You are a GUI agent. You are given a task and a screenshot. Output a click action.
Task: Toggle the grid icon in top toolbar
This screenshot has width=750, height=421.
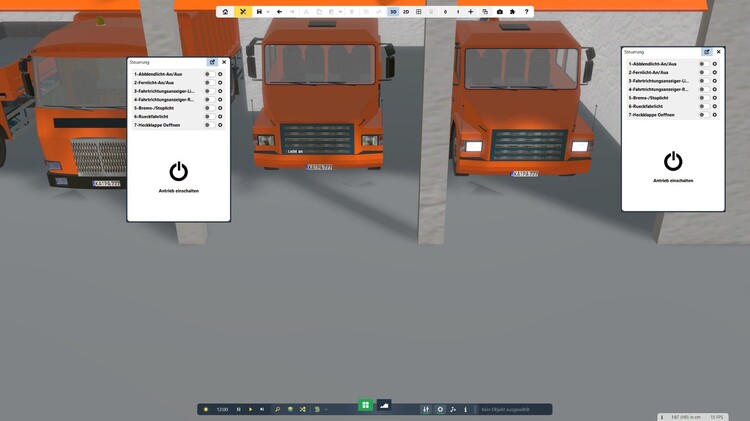click(x=419, y=11)
